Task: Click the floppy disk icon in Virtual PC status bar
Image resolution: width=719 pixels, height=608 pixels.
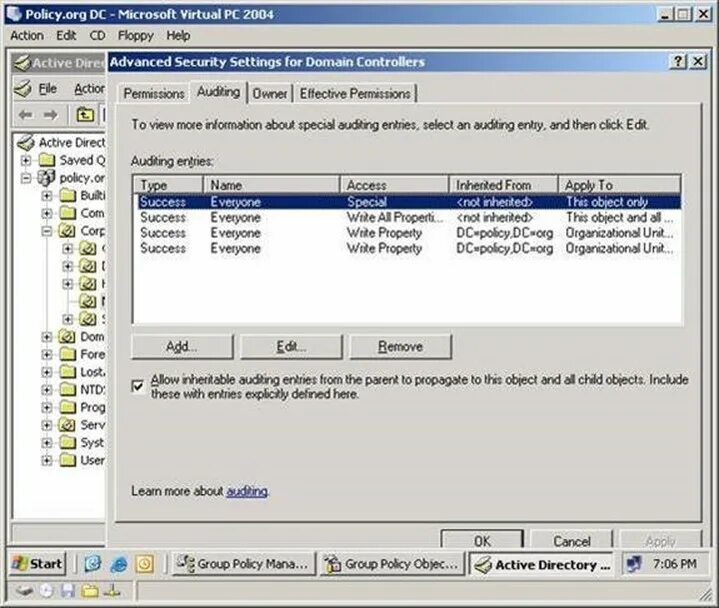Action: [x=68, y=591]
